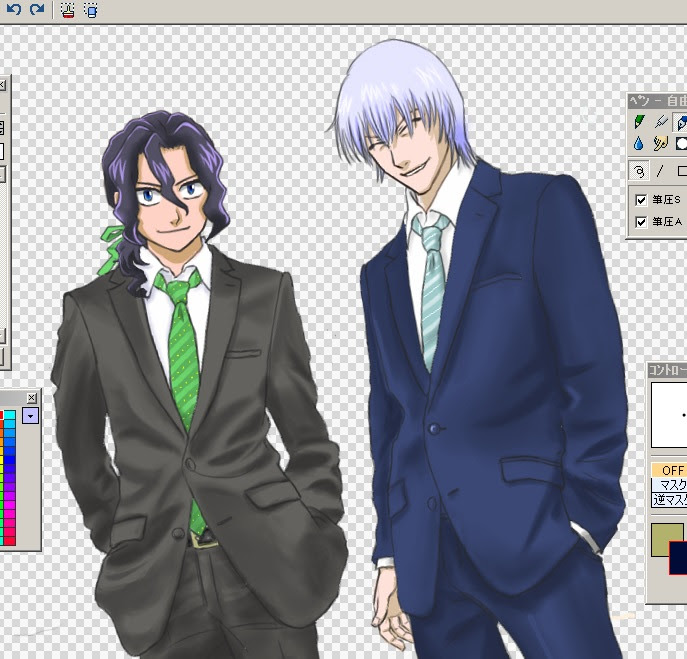Open the color palette dropdown arrow

(30, 415)
